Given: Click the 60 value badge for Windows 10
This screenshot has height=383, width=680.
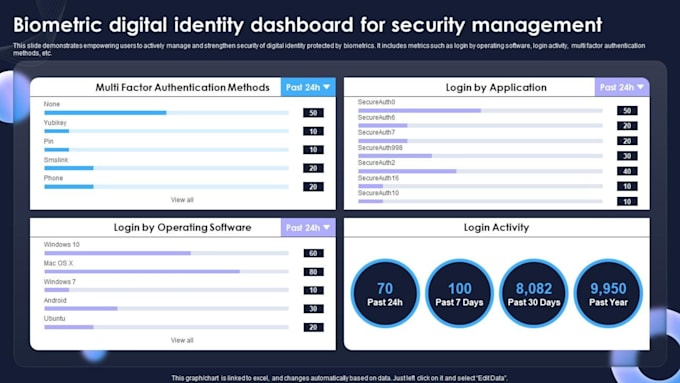Looking at the screenshot, I should [x=314, y=253].
